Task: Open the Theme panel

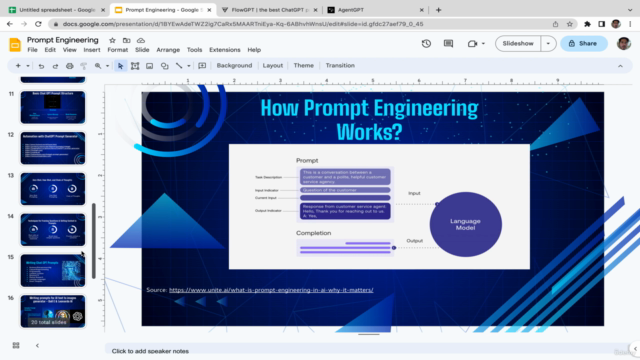Action: click(x=304, y=65)
